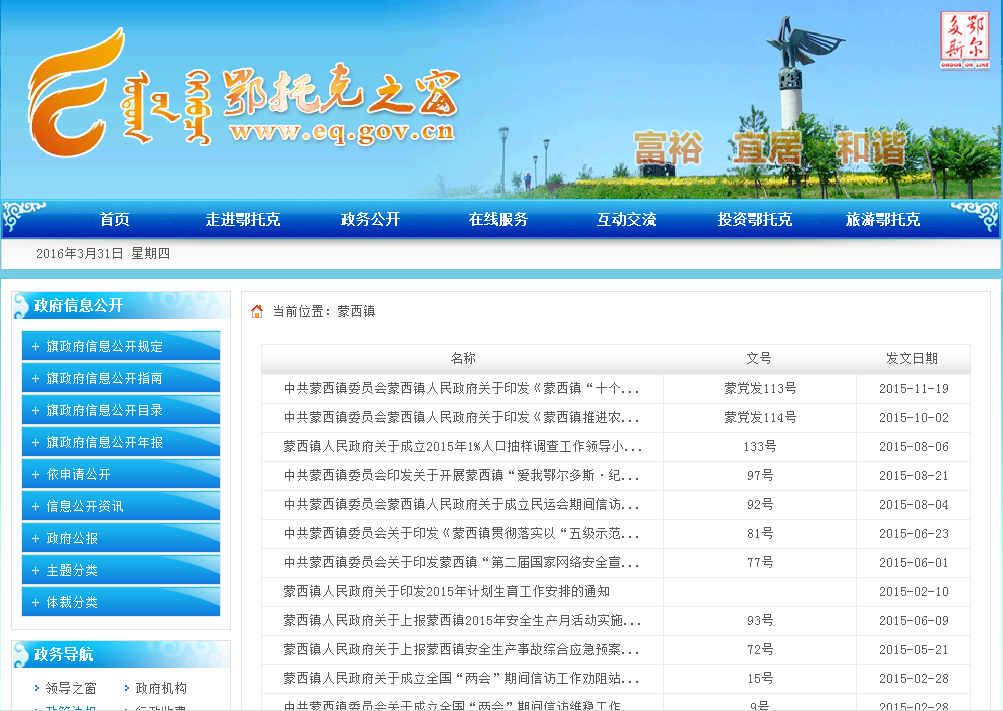This screenshot has height=711, width=1003.
Task: Expand 旗政府信息公开年报 sidebar item
Action: (x=121, y=442)
